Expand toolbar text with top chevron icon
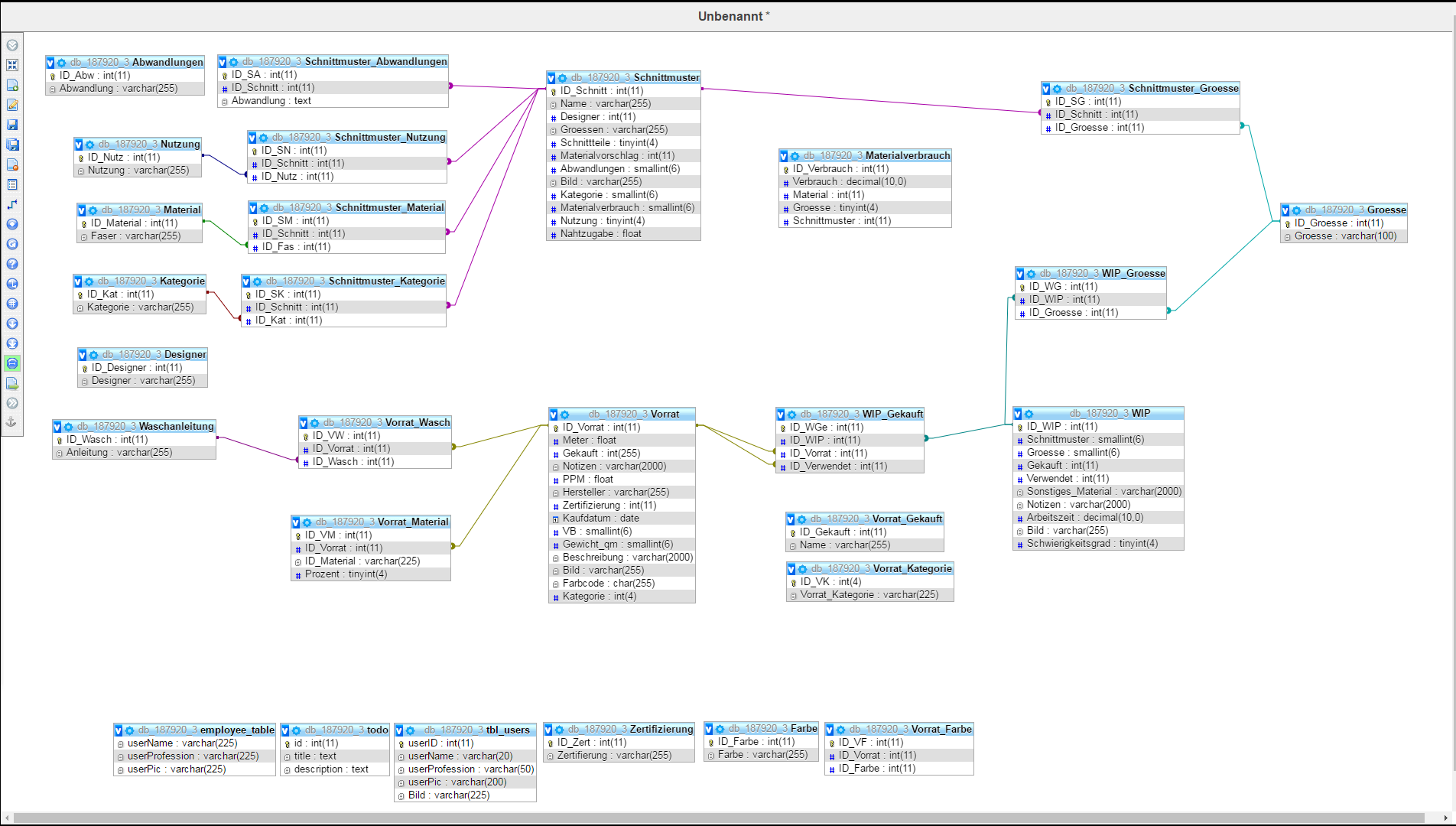The image size is (1456, 826). tap(12, 45)
